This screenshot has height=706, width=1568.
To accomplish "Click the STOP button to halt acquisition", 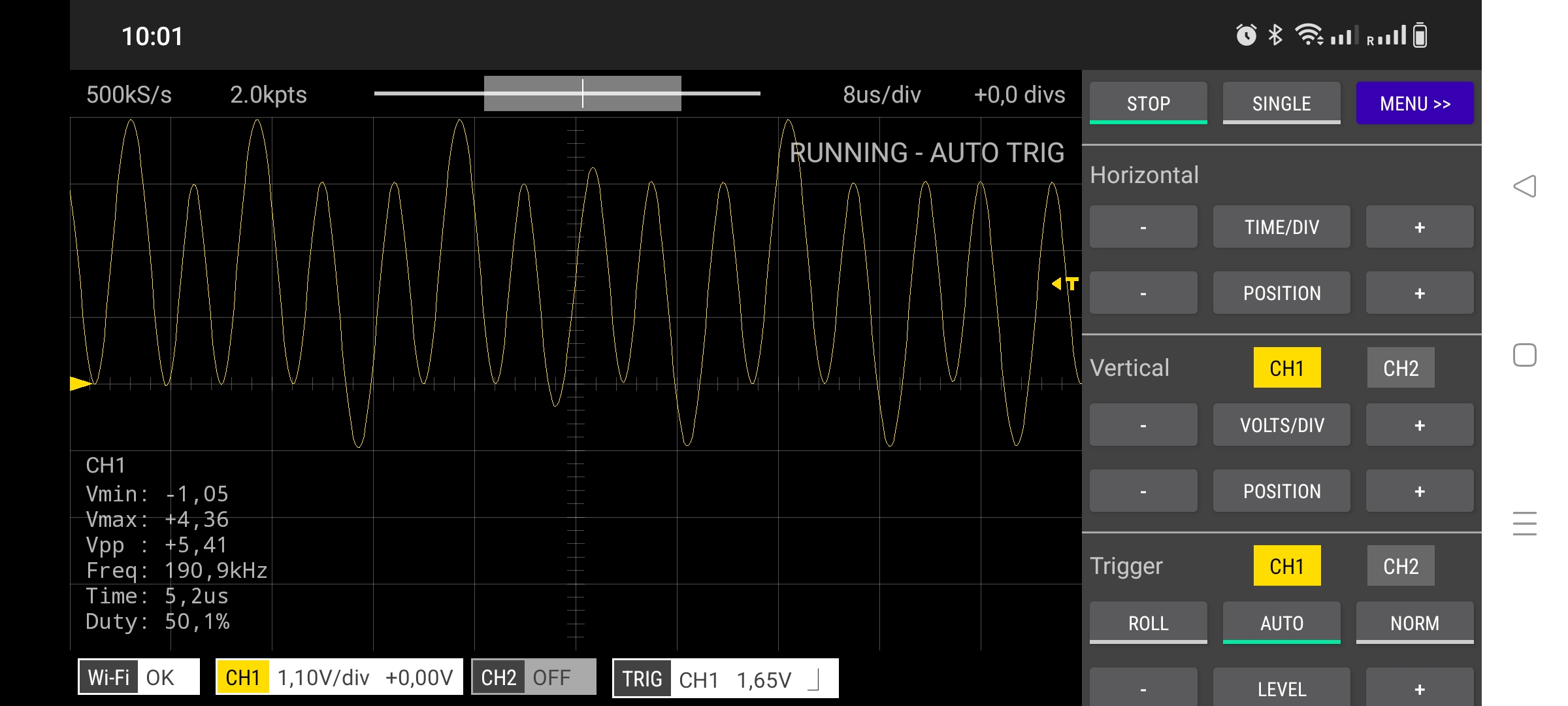I will coord(1148,103).
